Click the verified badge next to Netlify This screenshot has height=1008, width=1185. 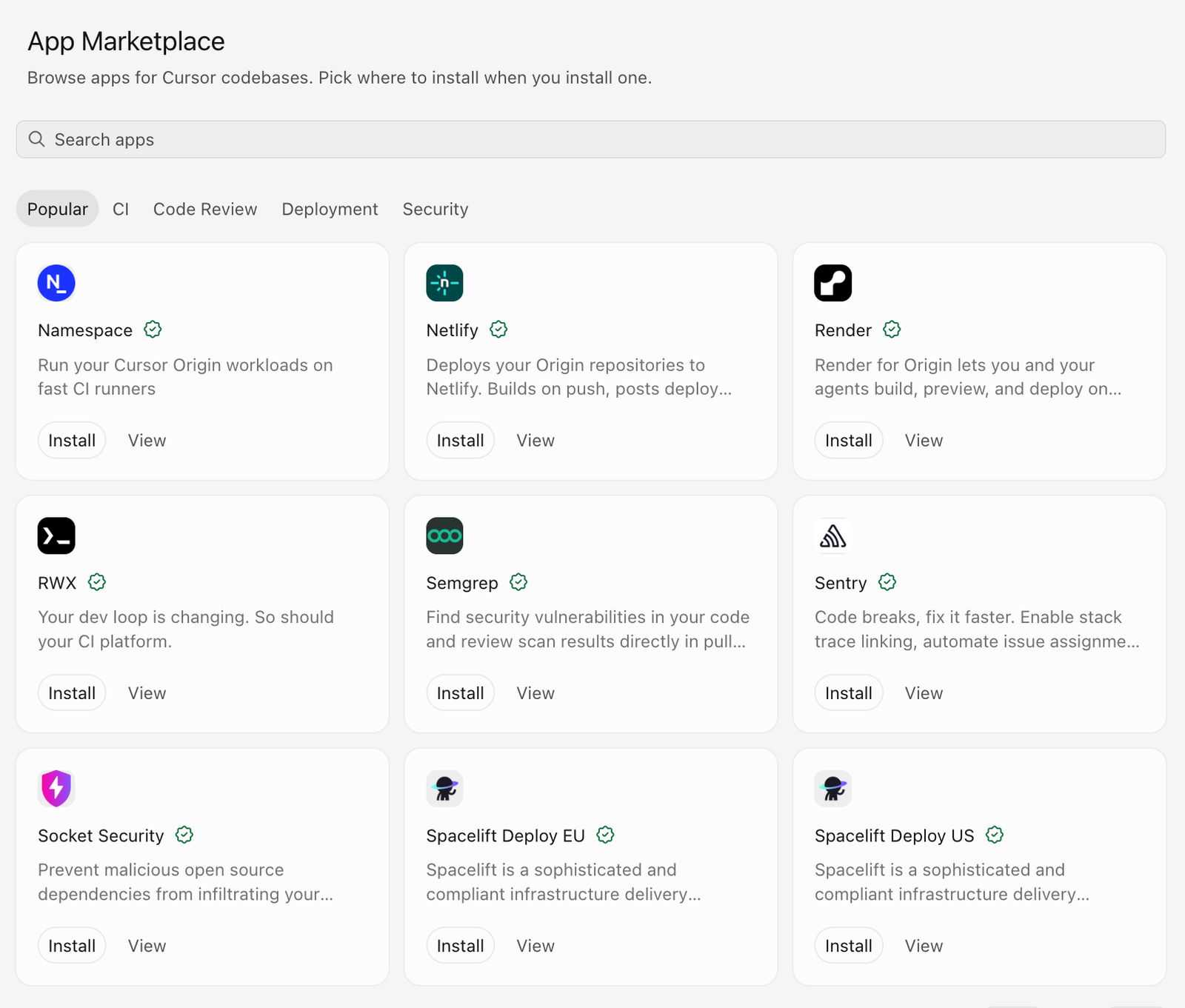(x=498, y=330)
